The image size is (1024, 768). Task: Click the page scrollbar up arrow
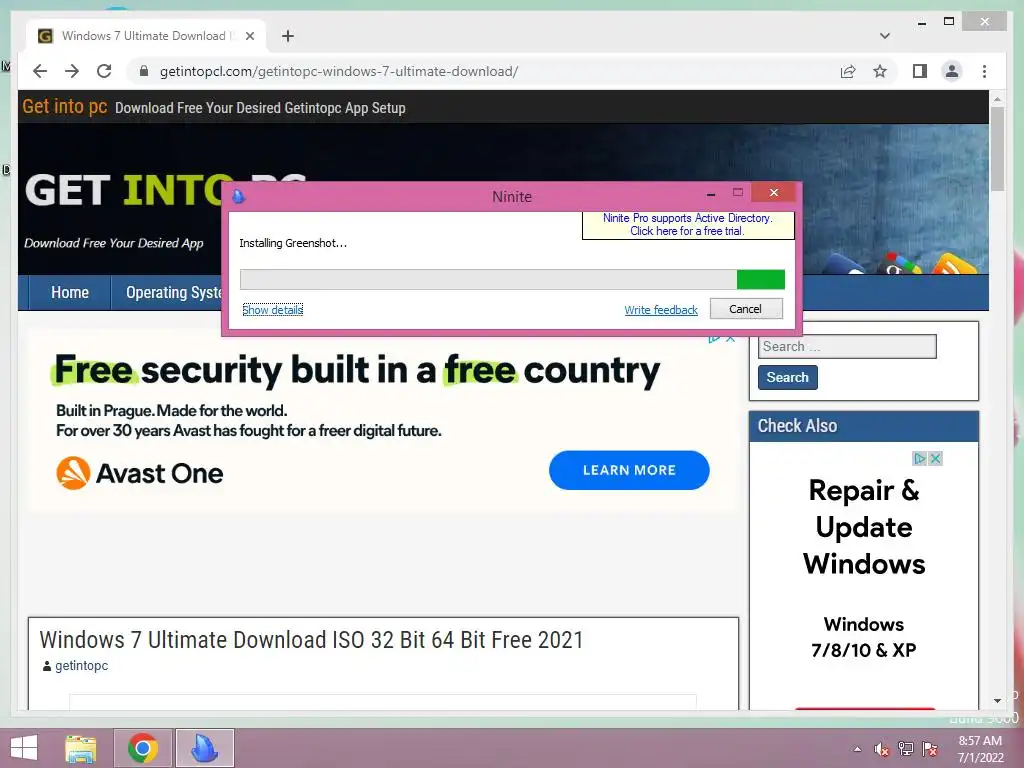997,99
